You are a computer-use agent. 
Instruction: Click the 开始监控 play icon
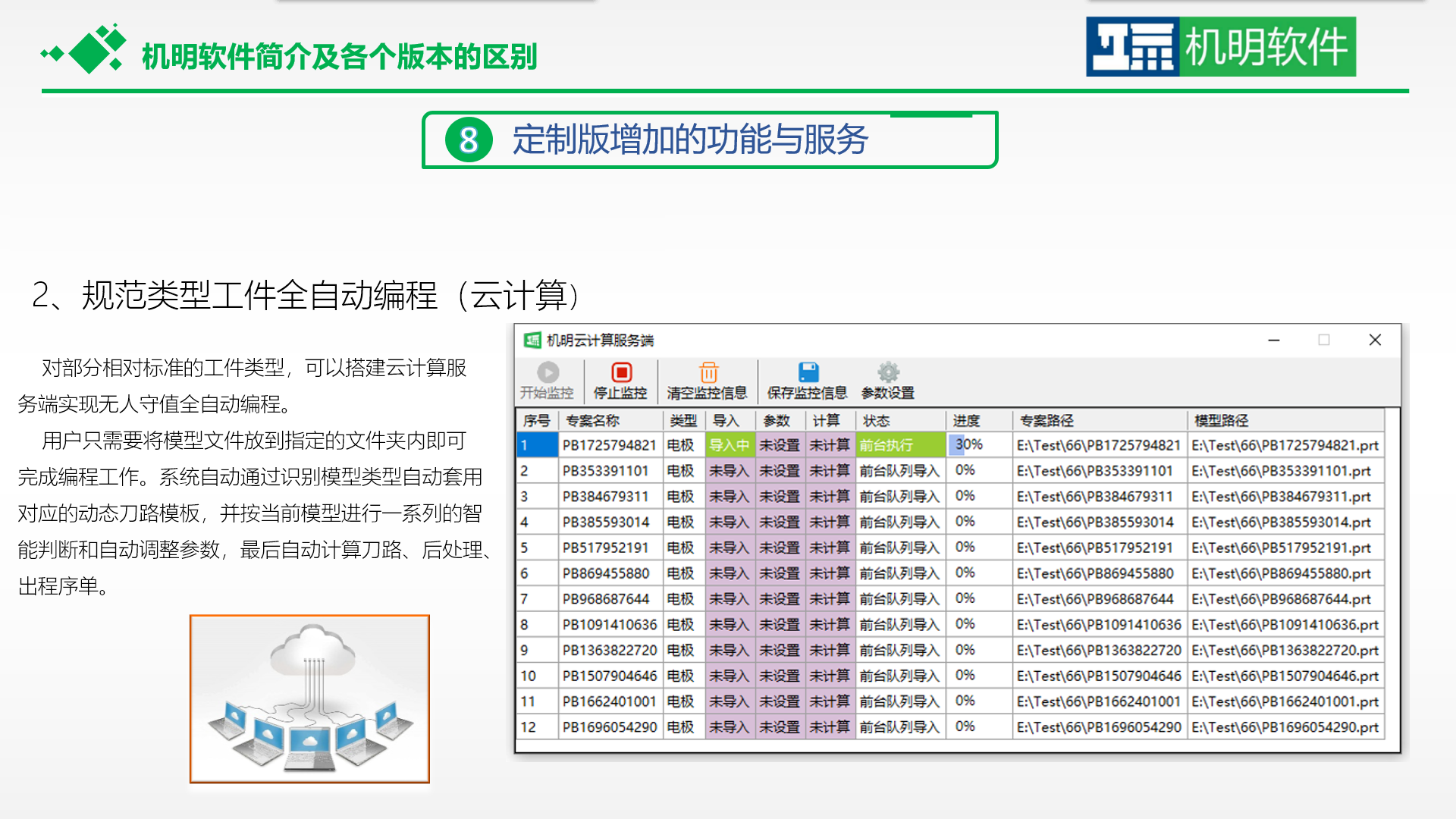click(x=548, y=372)
